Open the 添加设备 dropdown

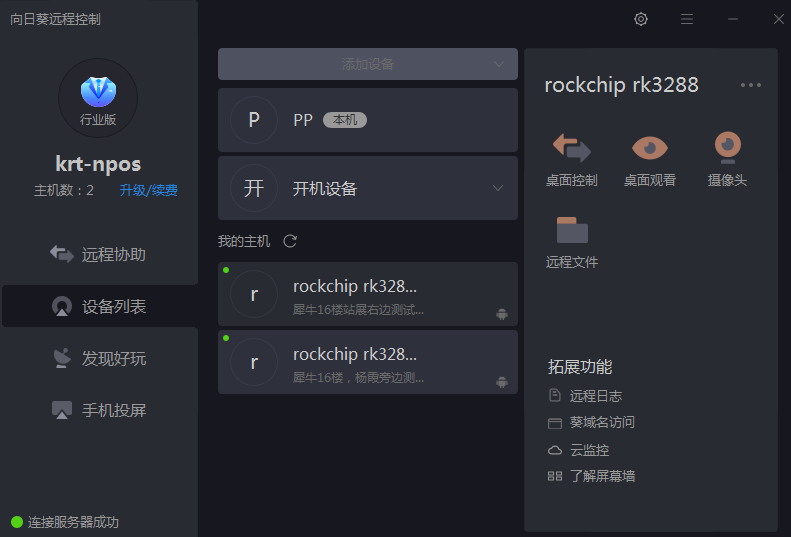368,64
